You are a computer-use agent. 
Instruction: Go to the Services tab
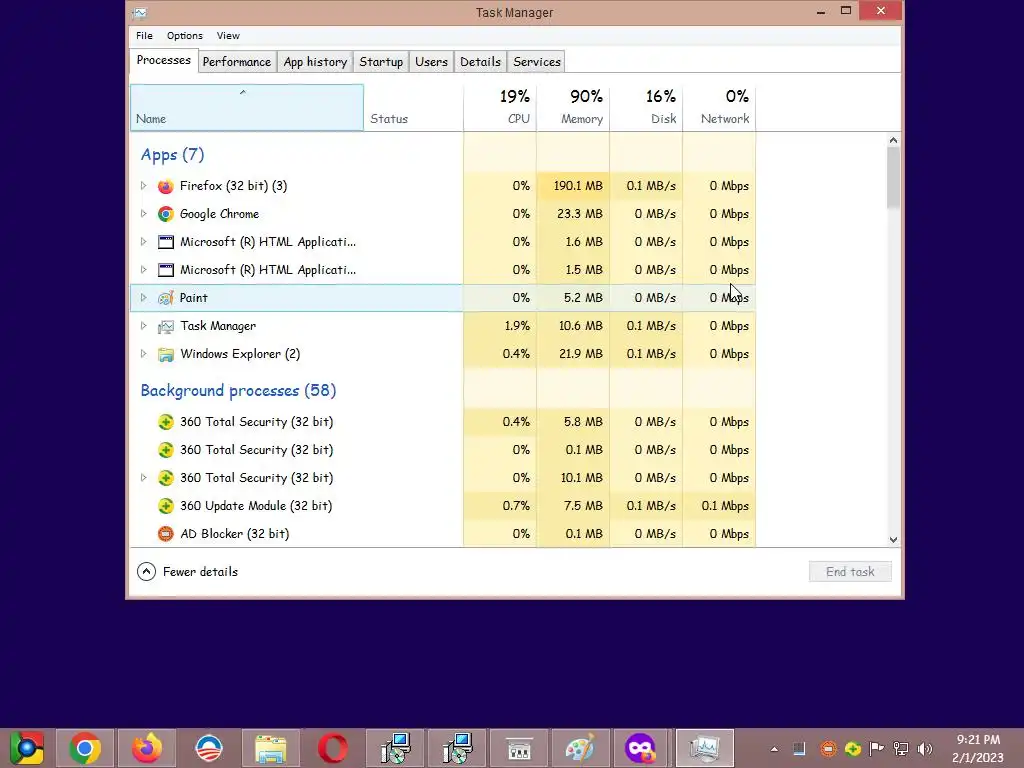[537, 62]
